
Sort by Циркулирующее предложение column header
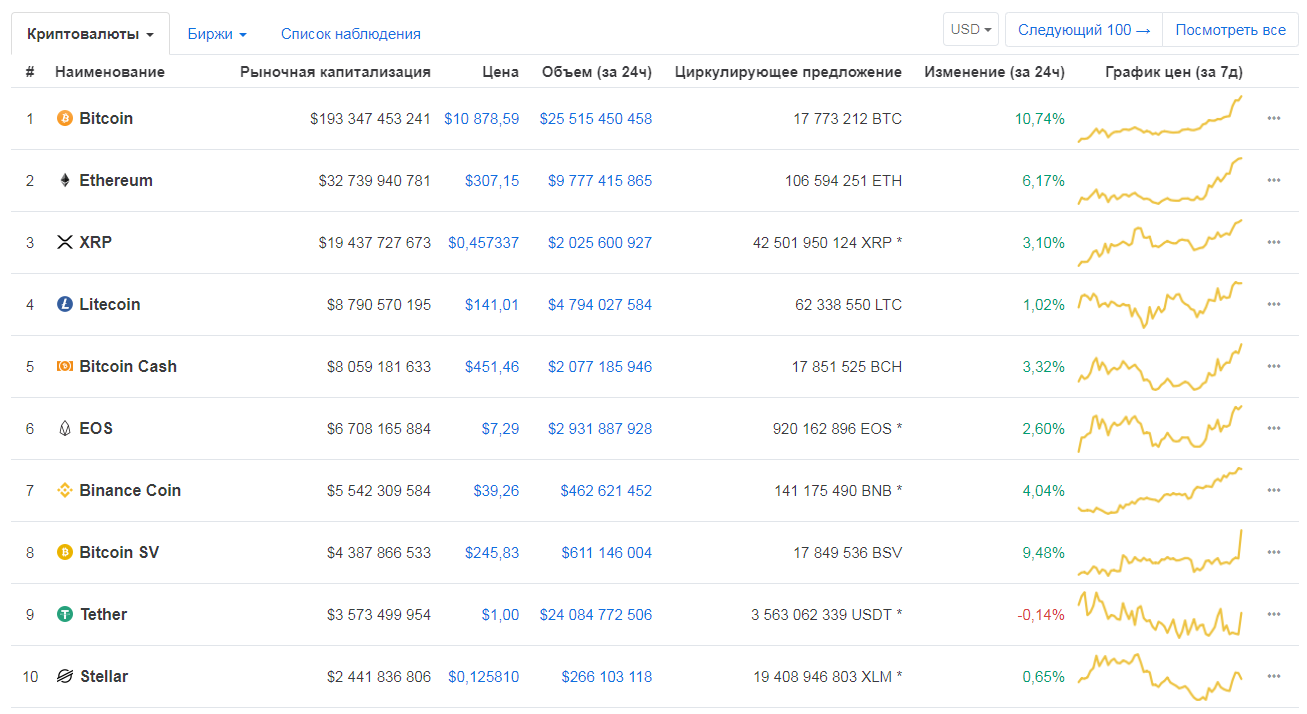click(788, 72)
